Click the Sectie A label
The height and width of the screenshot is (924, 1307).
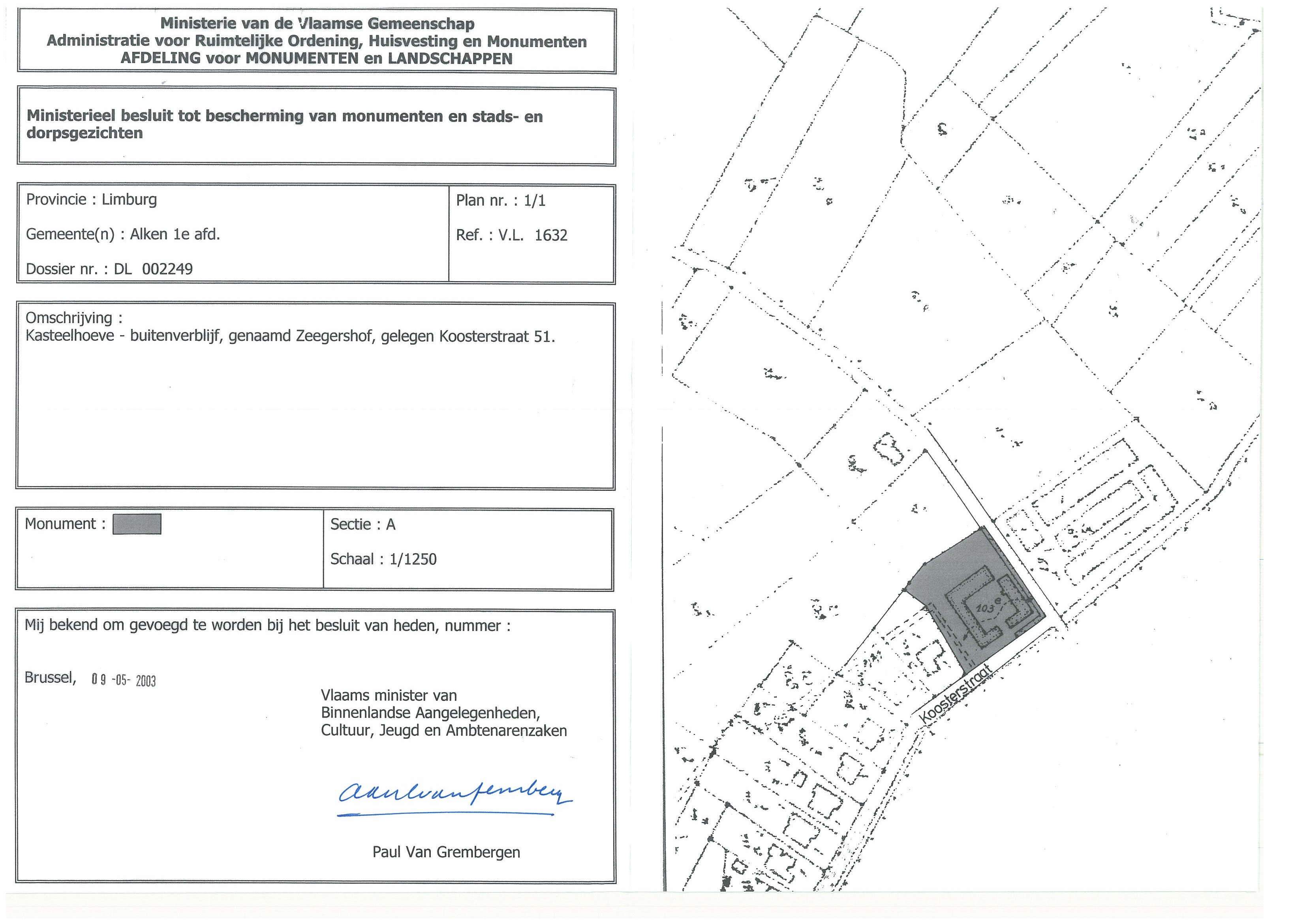tap(362, 524)
